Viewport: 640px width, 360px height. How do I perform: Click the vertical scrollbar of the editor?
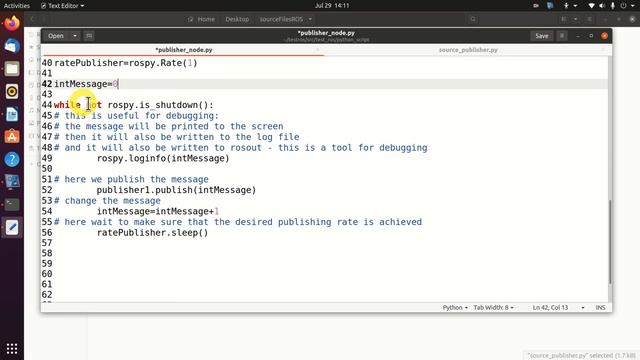pyautogui.click(x=610, y=242)
